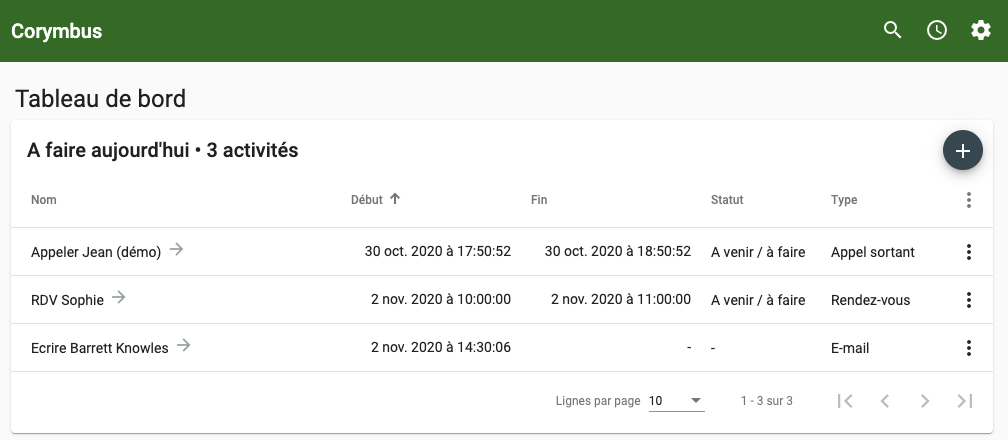The width and height of the screenshot is (1008, 440).
Task: Sort table by Nom column
Action: 44,200
